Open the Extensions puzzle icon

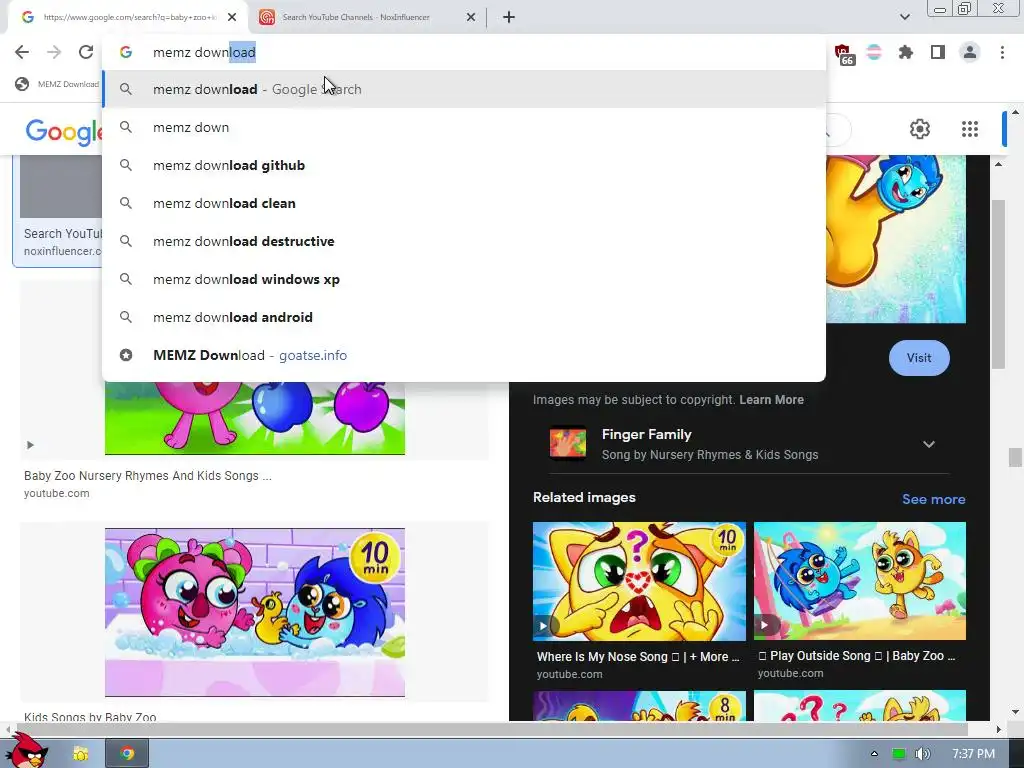click(906, 52)
